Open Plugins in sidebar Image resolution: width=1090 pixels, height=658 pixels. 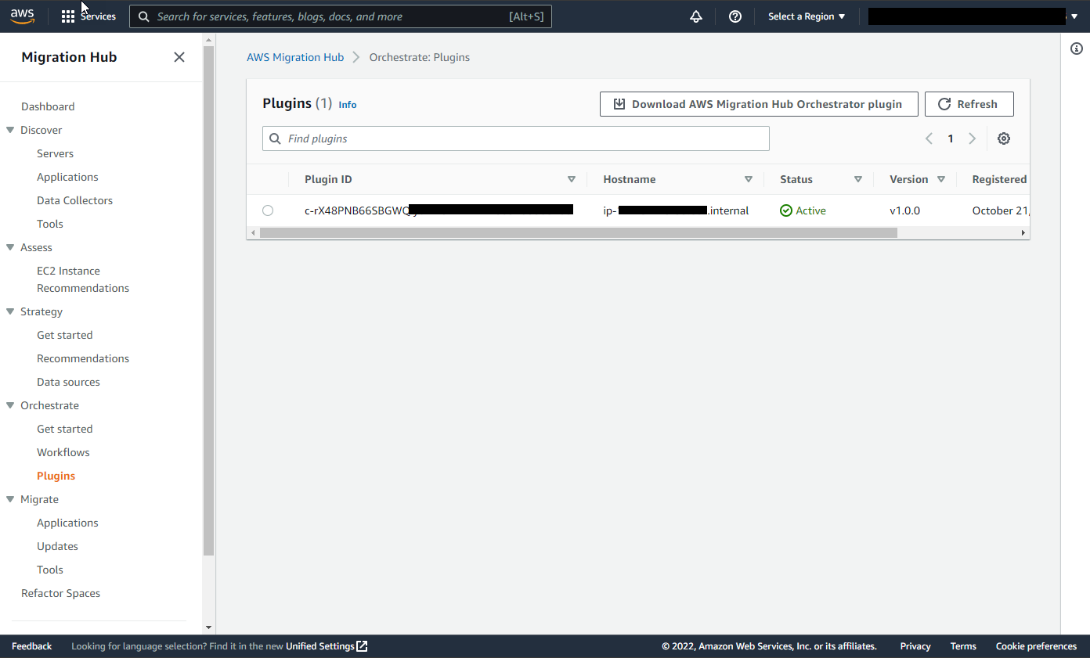point(56,476)
